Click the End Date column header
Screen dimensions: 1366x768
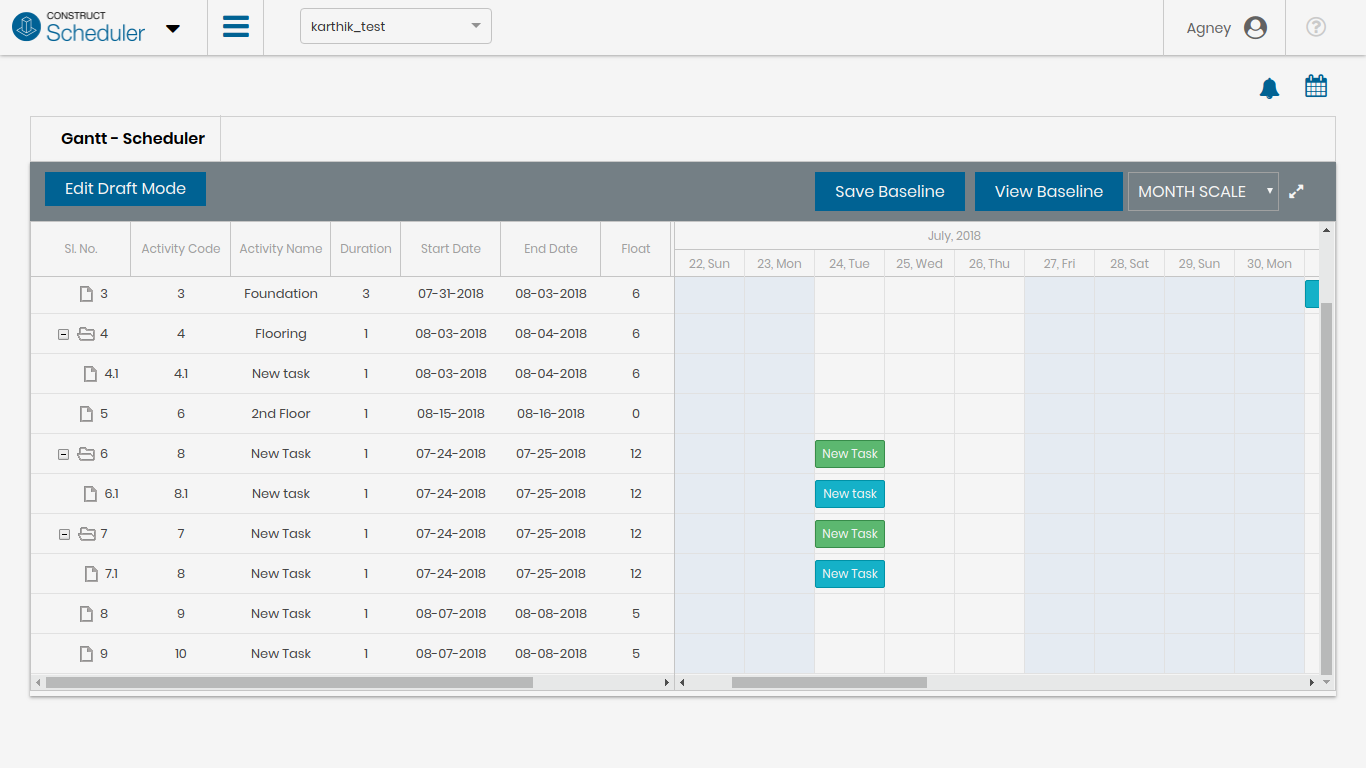pyautogui.click(x=551, y=249)
